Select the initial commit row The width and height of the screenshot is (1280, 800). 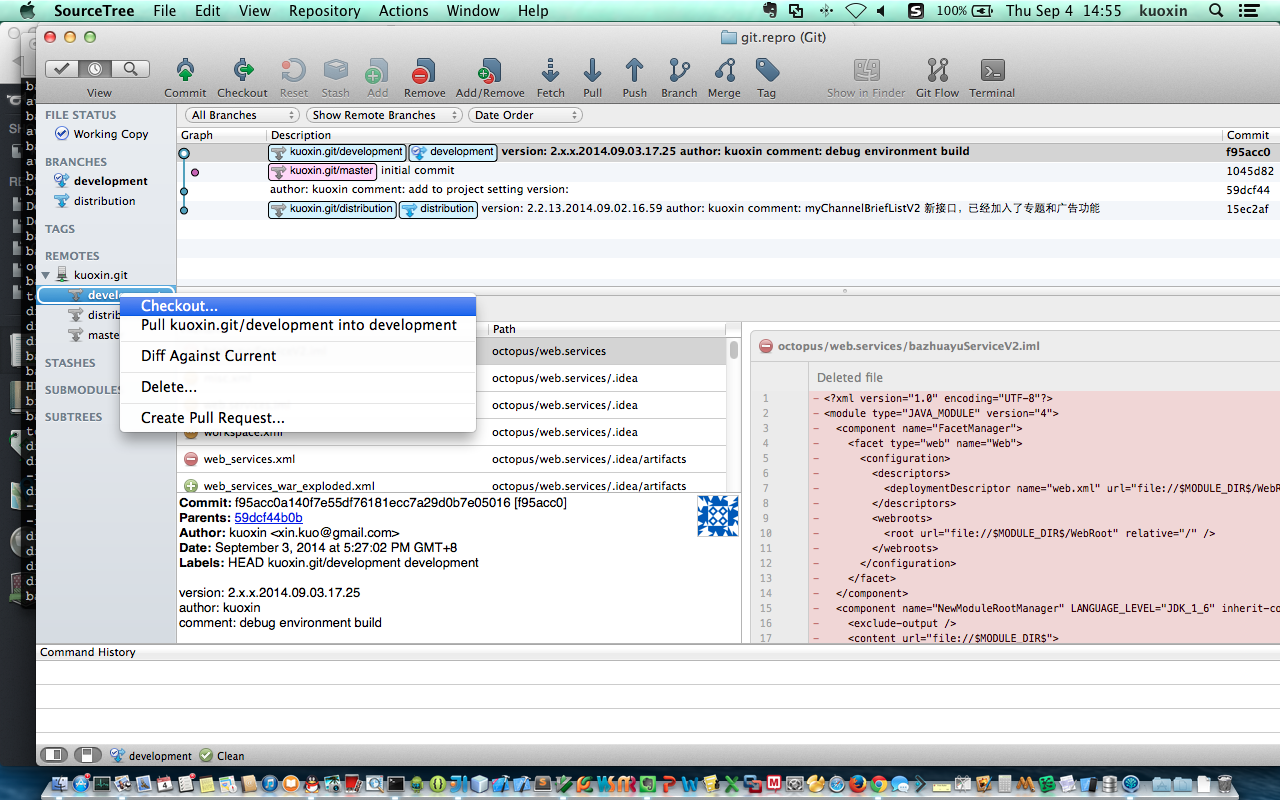pos(728,171)
